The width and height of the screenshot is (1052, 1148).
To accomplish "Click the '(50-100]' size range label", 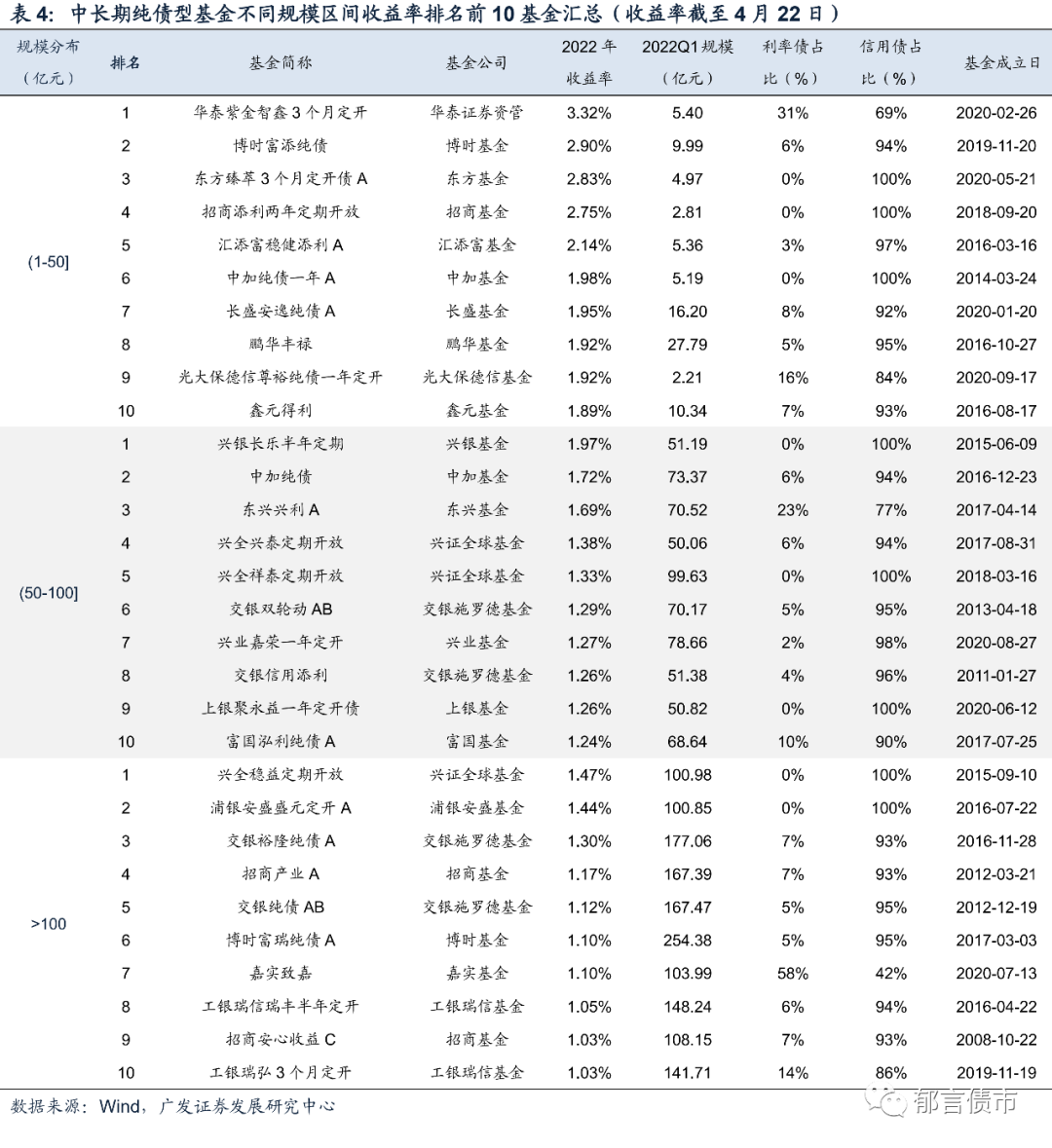I will tap(49, 592).
